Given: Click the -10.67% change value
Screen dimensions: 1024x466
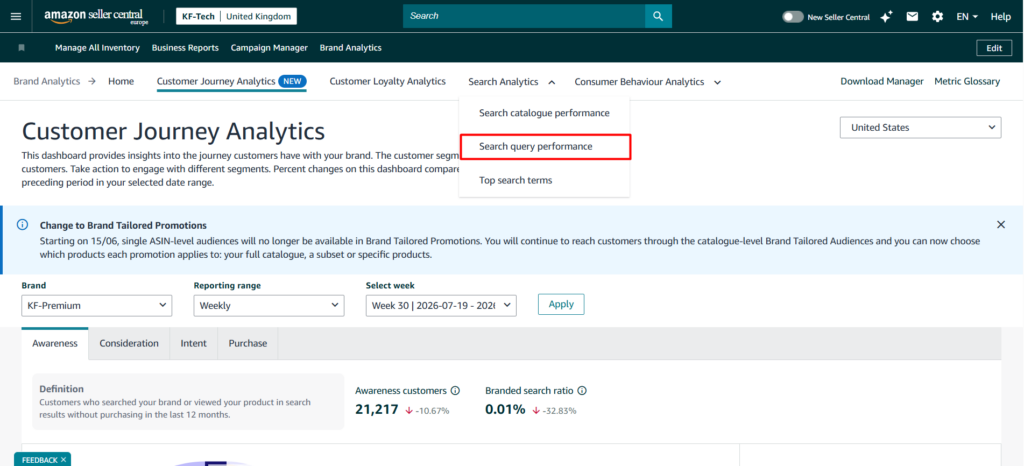Looking at the screenshot, I should [x=432, y=411].
